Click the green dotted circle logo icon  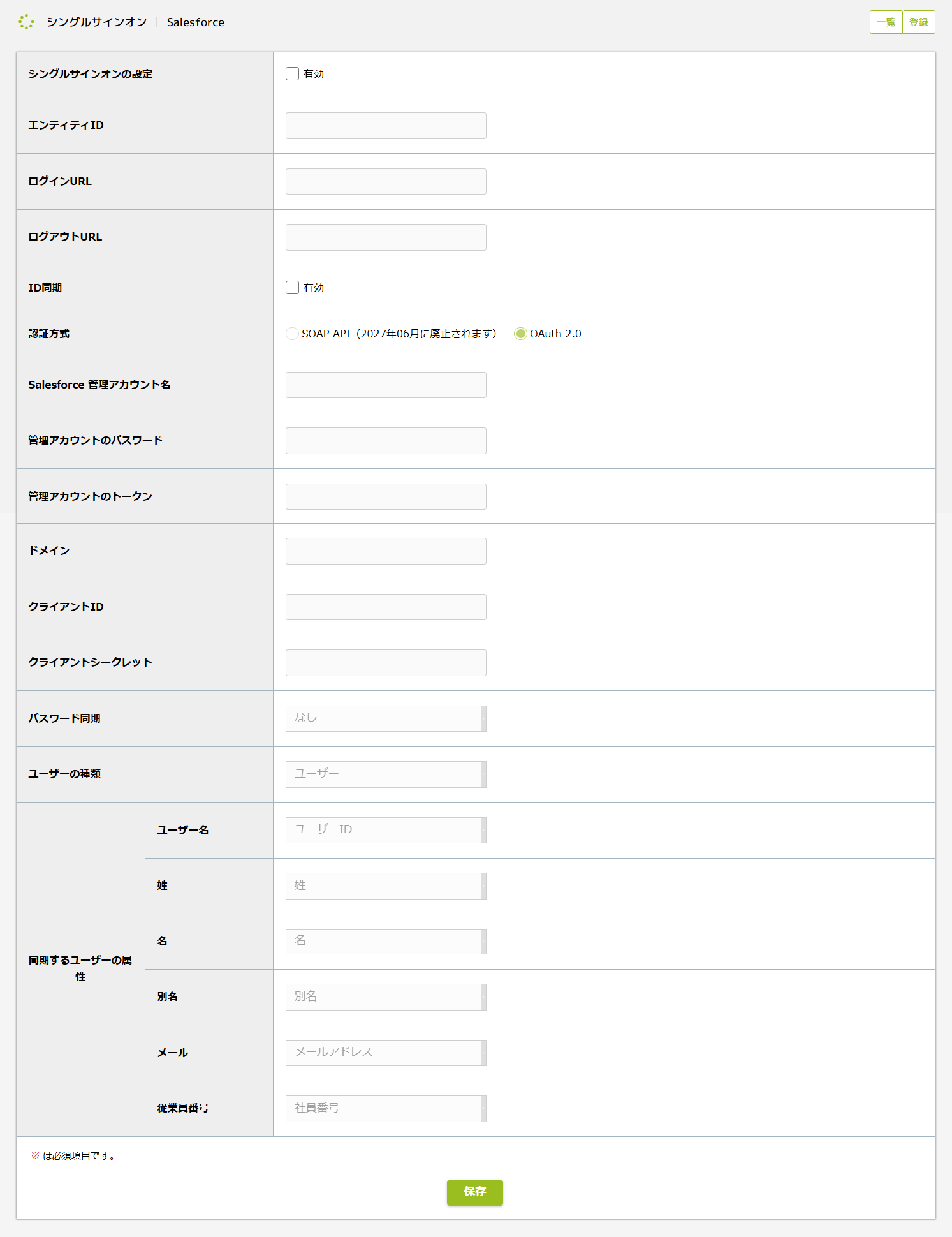point(26,22)
